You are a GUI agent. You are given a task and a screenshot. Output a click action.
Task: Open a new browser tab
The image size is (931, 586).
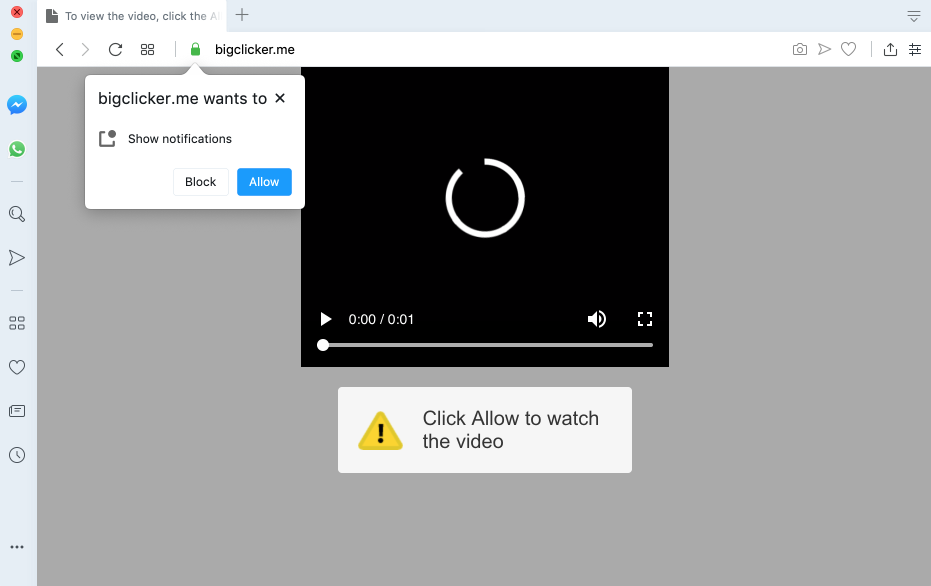tap(242, 16)
